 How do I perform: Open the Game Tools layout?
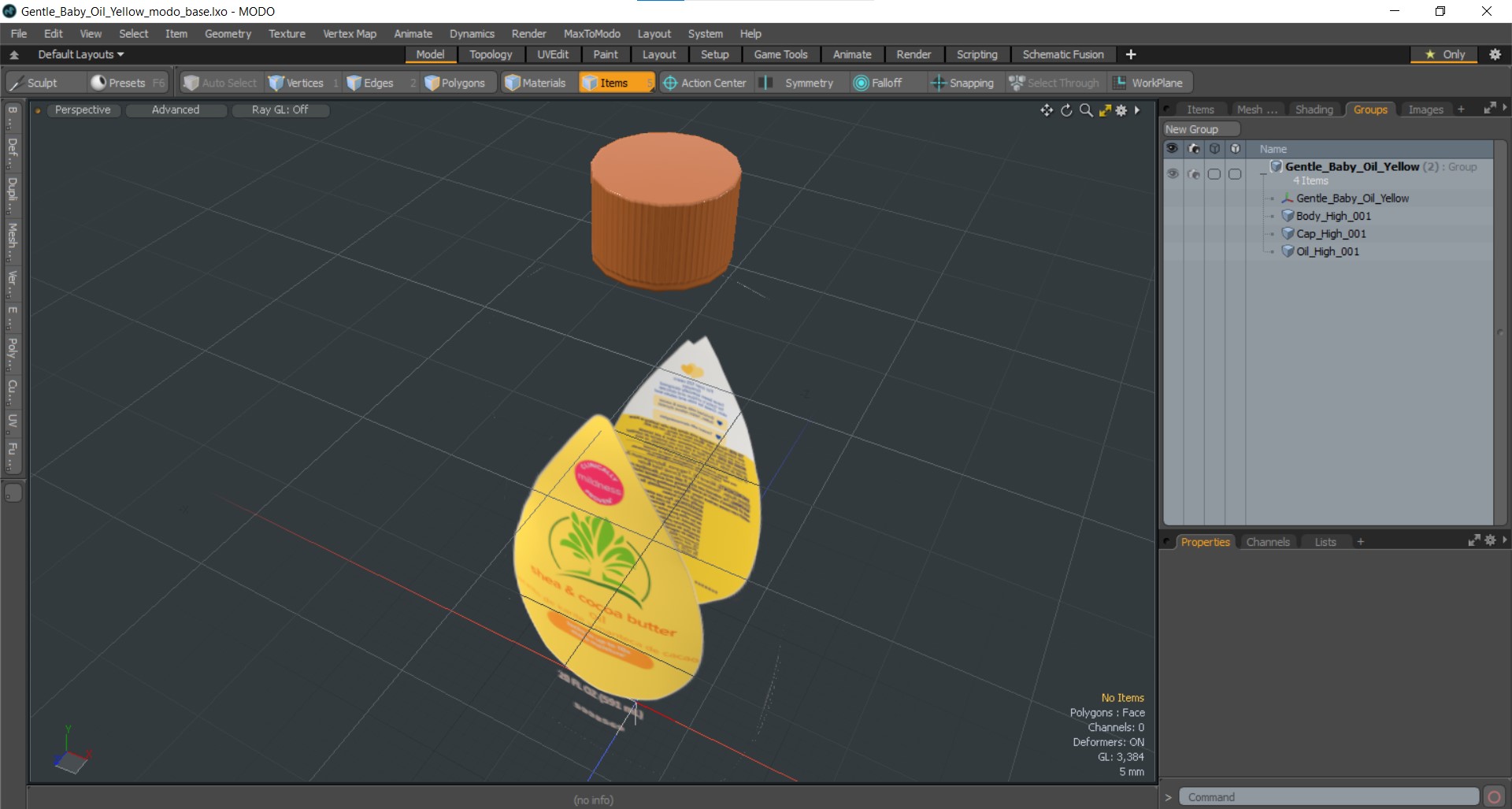(x=780, y=54)
